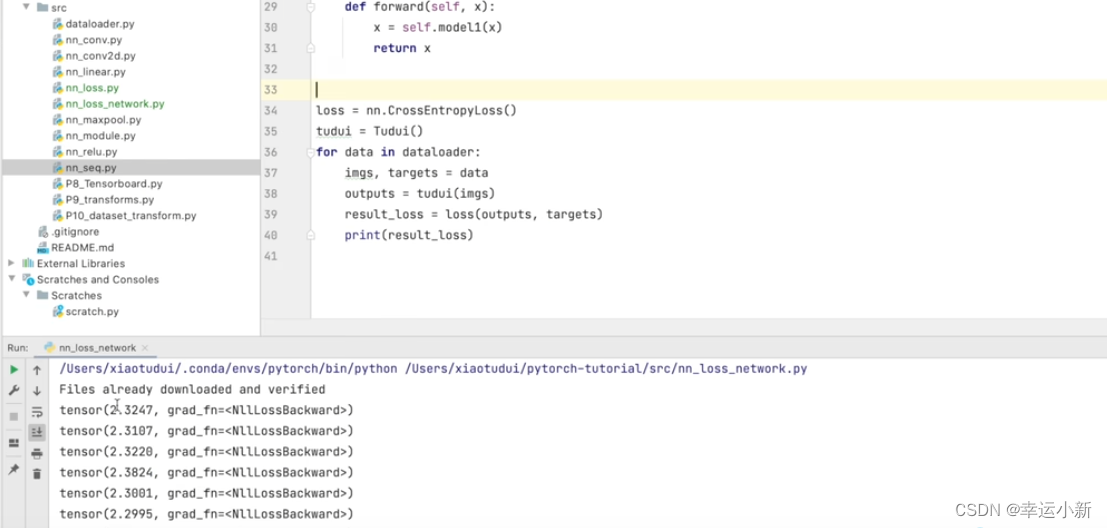Open the .gitignore file
This screenshot has height=528, width=1107.
75,232
